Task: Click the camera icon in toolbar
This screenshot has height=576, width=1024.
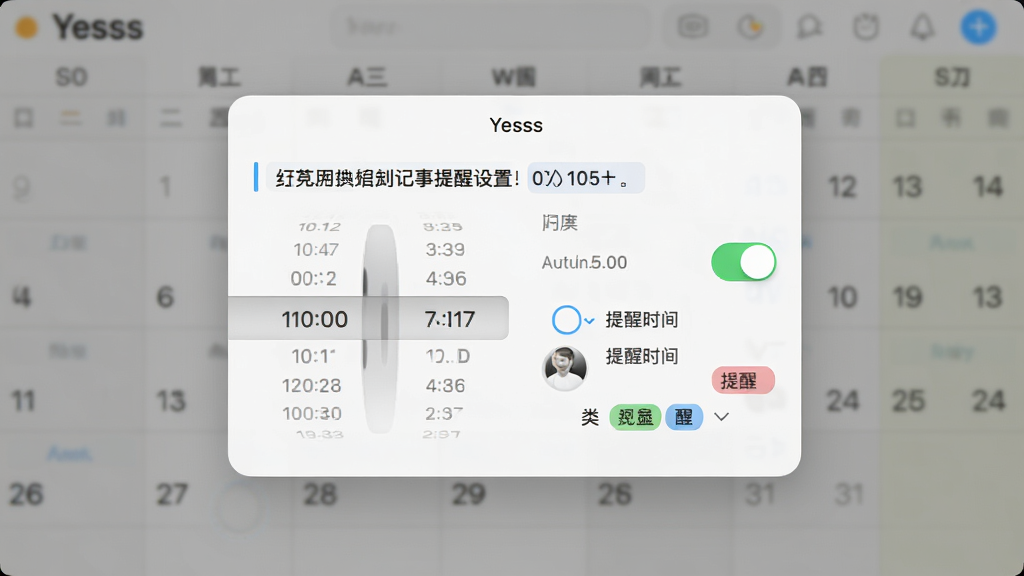Action: click(x=693, y=27)
